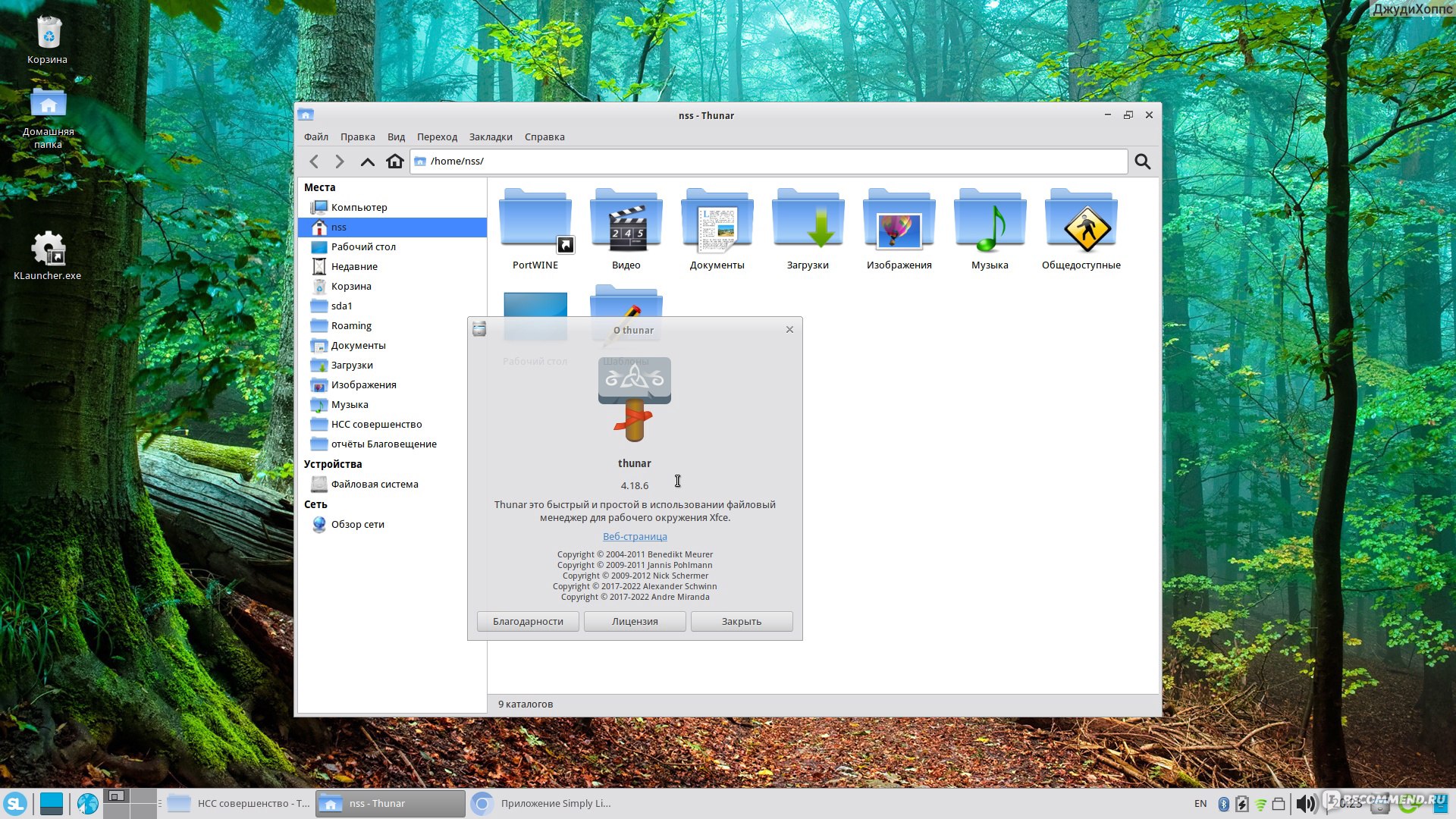Switch to Приложение Simply Li... taskbar window
This screenshot has width=1456, height=819.
(542, 804)
